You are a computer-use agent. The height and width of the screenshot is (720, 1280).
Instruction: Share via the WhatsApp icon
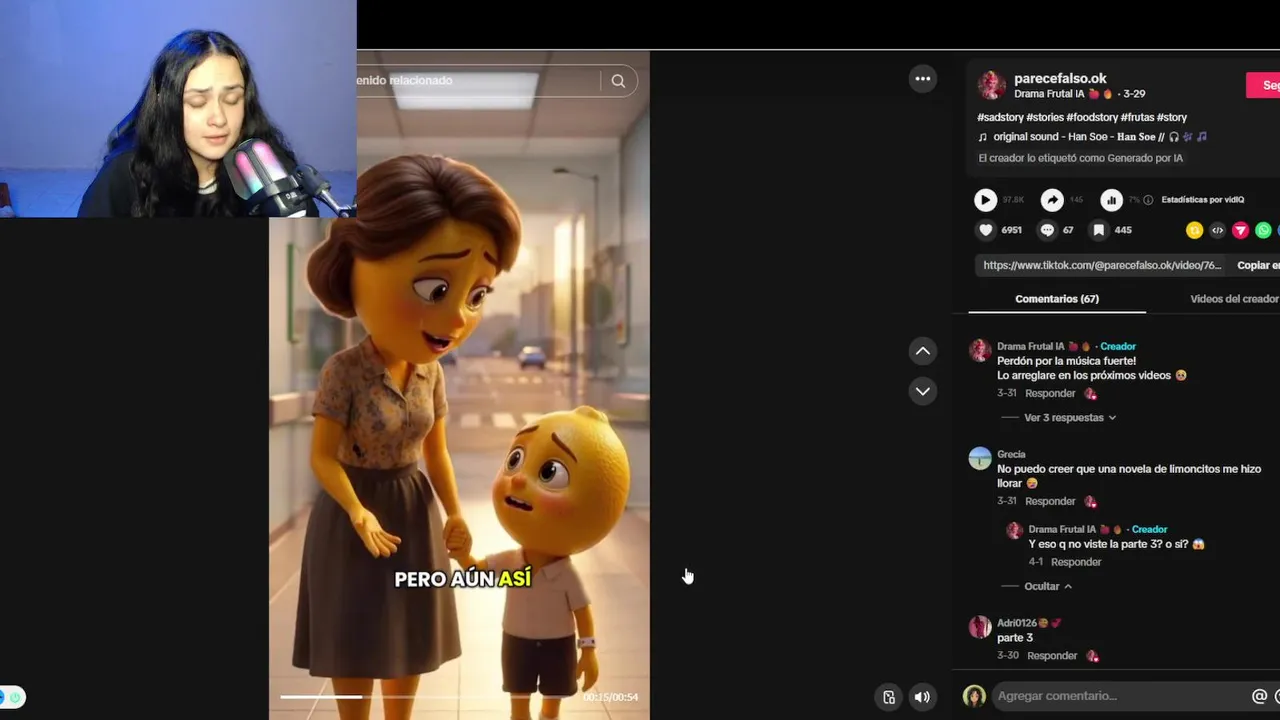[x=1263, y=230]
